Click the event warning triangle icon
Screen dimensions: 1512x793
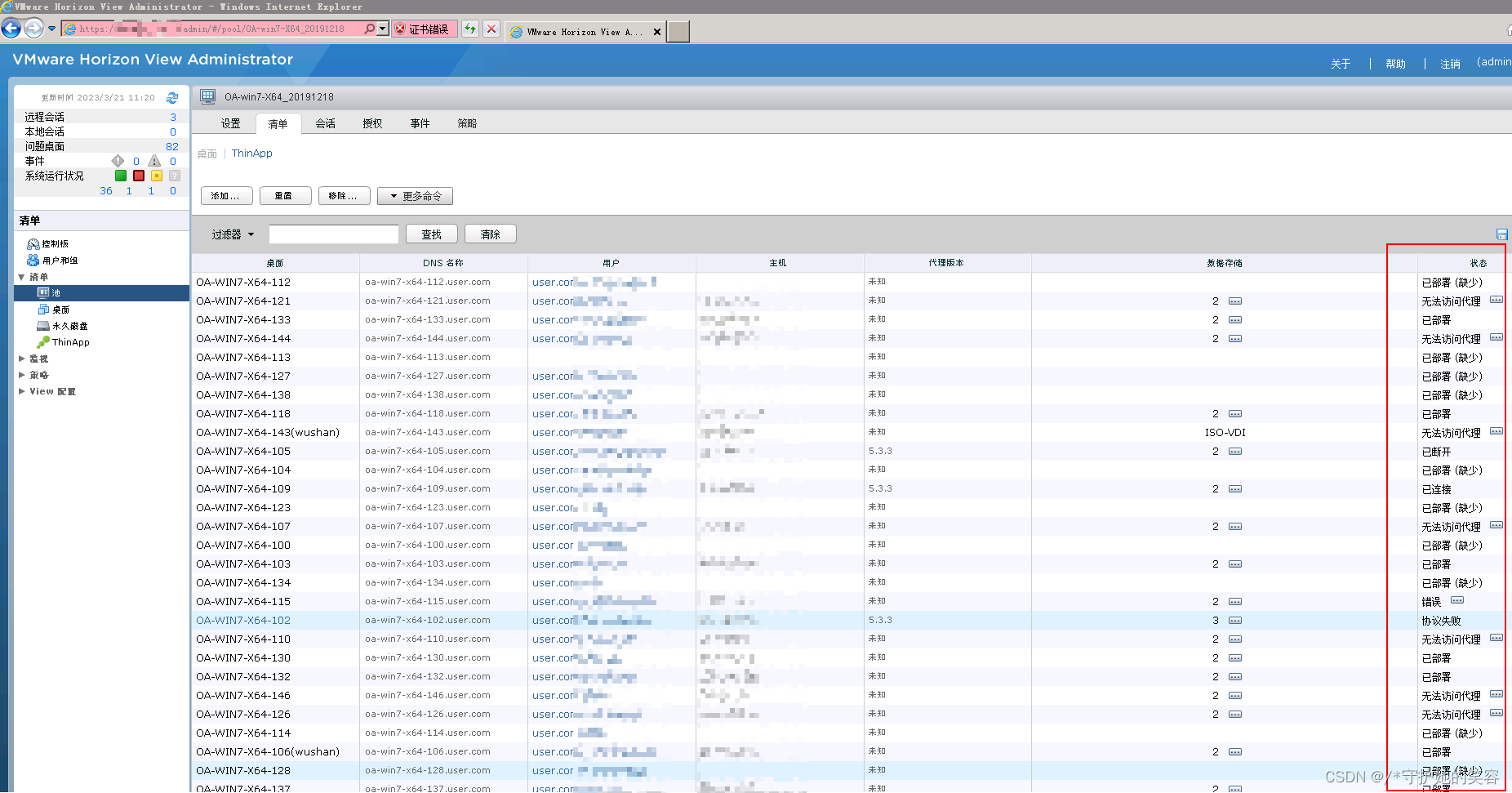click(x=154, y=161)
